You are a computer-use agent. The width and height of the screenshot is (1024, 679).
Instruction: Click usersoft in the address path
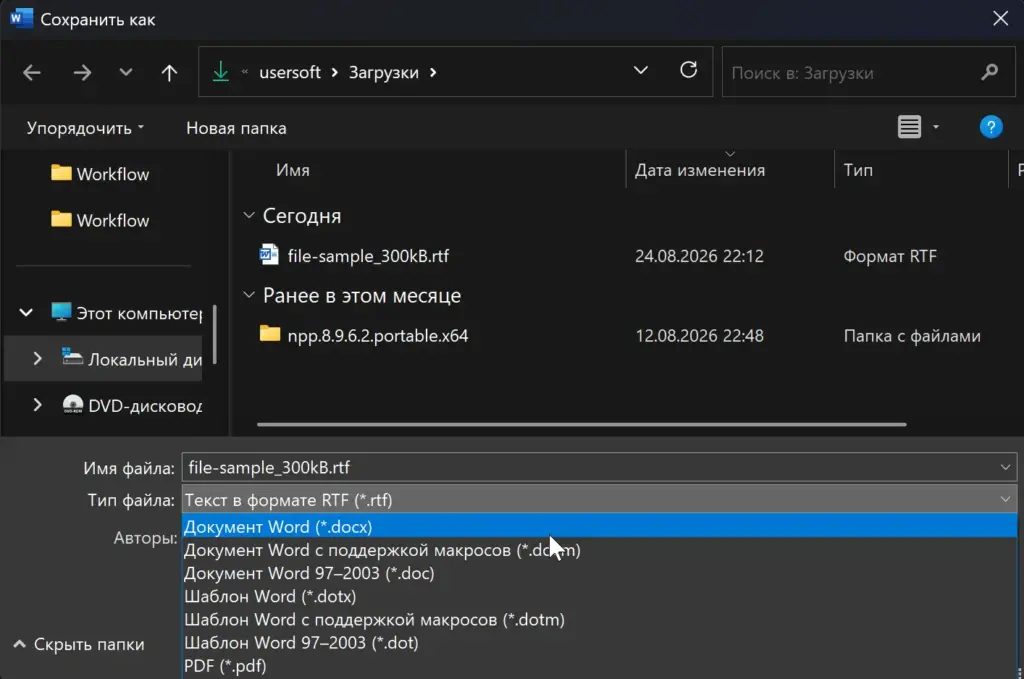[x=290, y=72]
